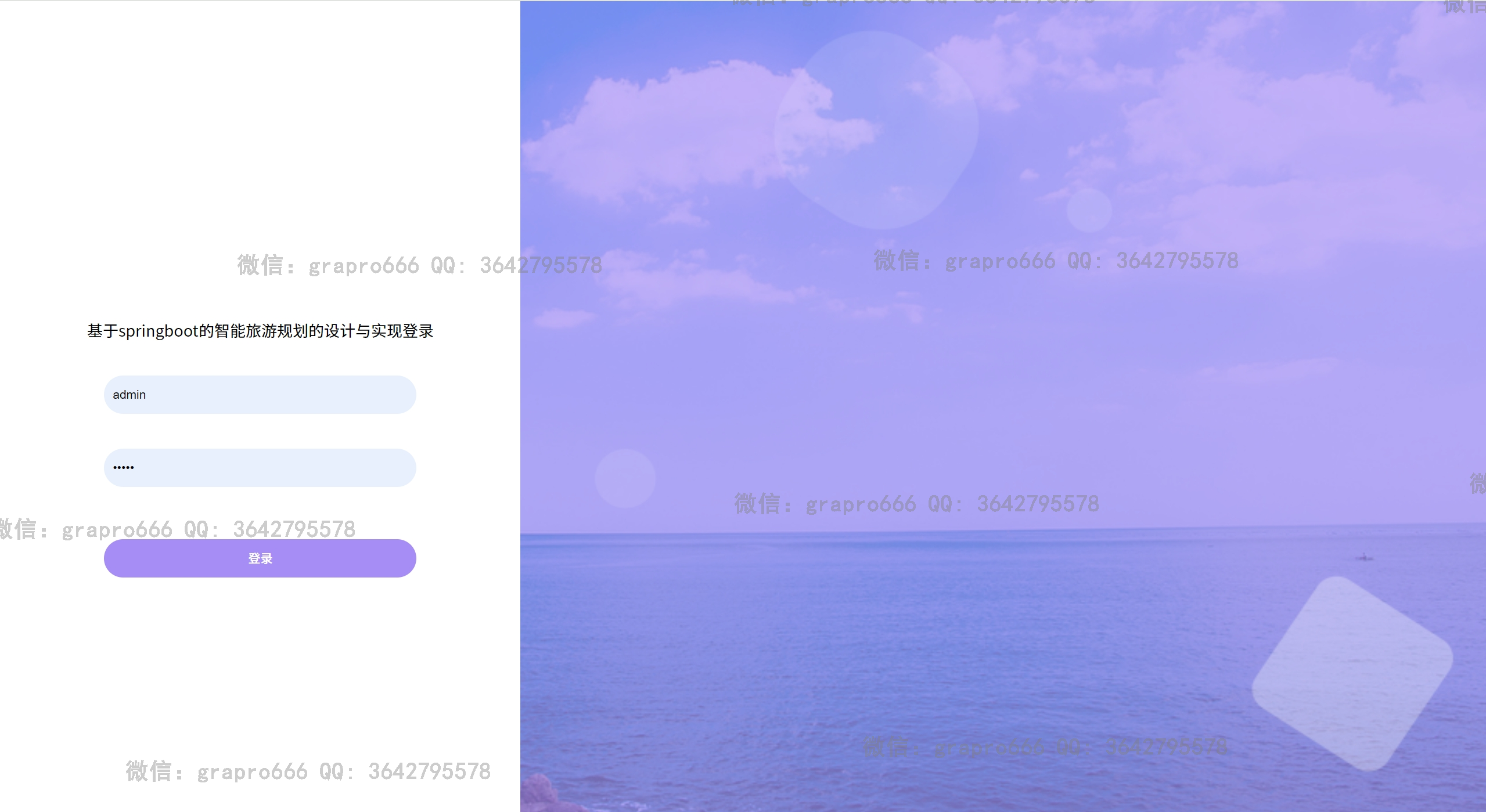Click the password dots in the second field
1486x812 pixels.
coord(123,467)
